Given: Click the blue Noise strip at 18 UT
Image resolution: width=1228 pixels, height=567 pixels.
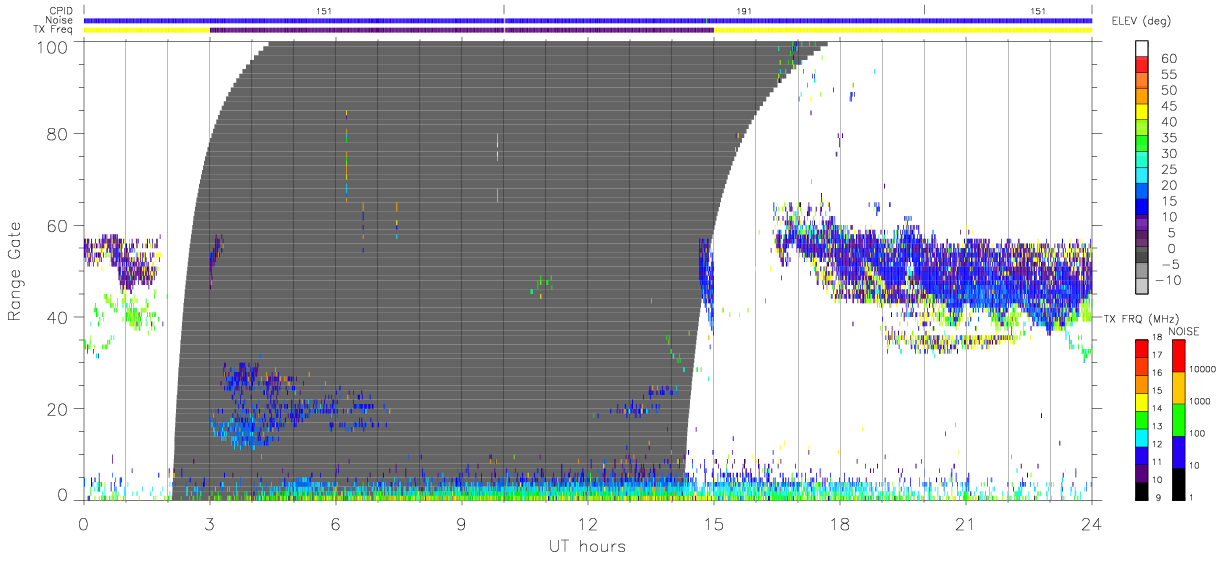Looking at the screenshot, I should pos(839,20).
